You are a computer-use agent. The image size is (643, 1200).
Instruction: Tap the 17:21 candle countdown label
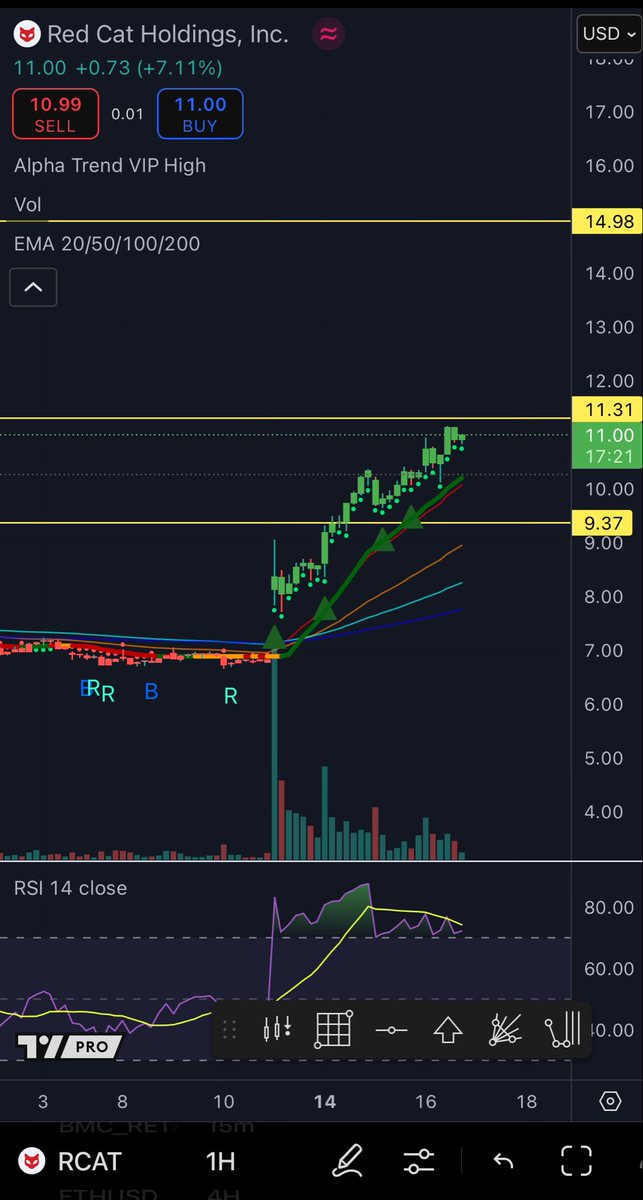[x=608, y=456]
